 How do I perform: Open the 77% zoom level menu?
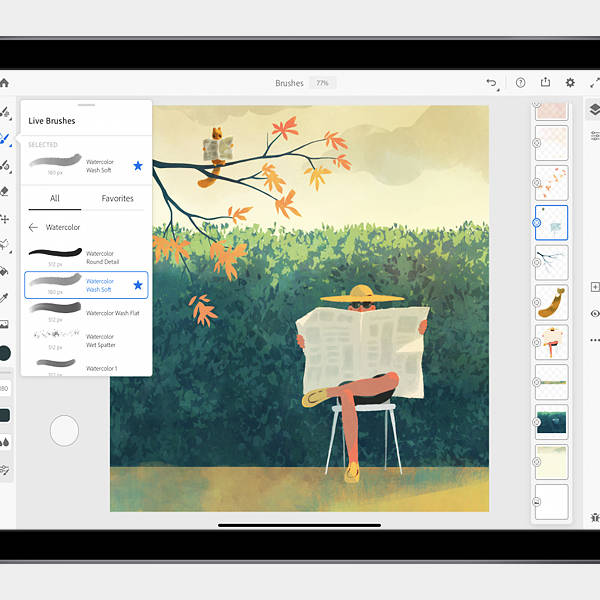coord(322,83)
